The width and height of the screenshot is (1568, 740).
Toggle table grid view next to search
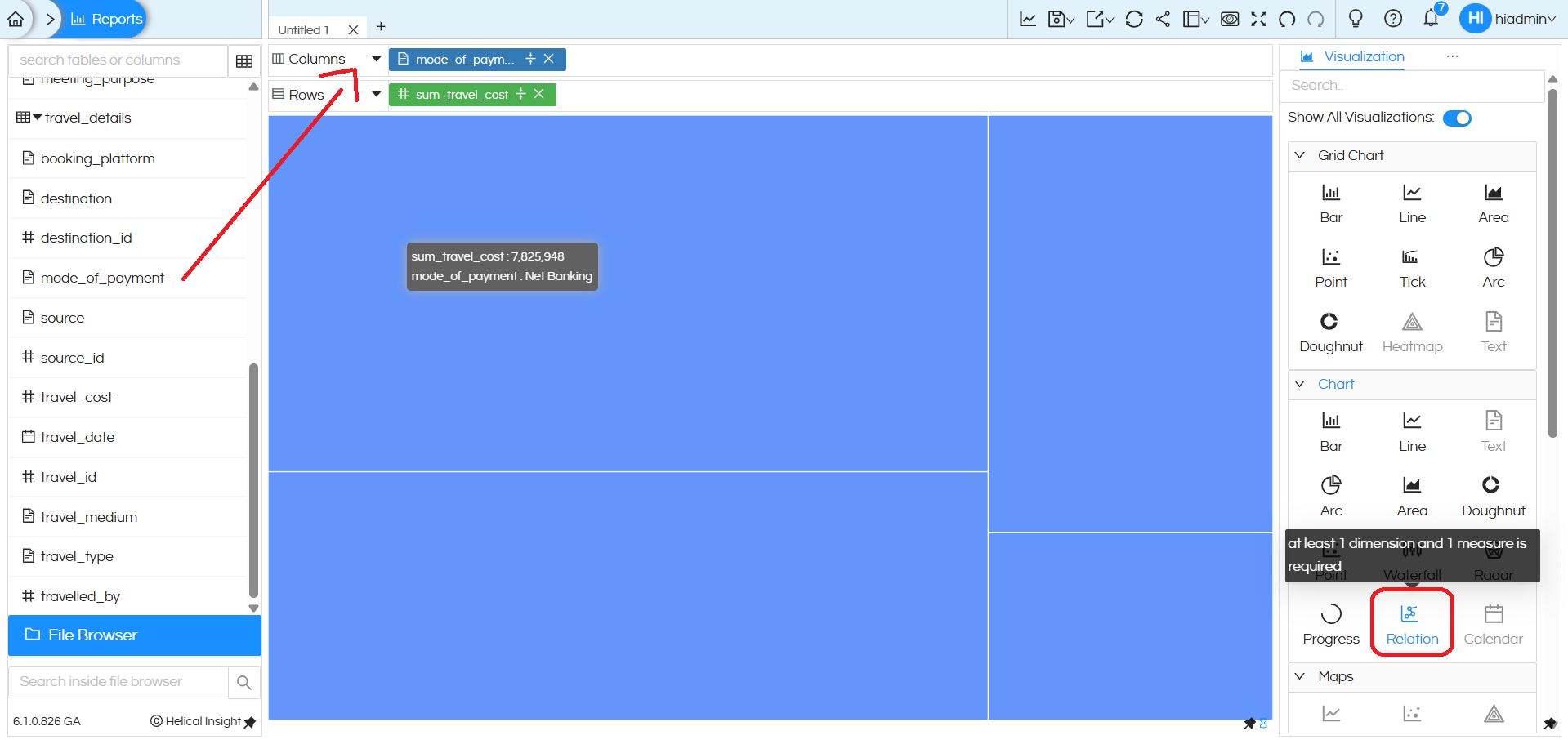pyautogui.click(x=243, y=61)
